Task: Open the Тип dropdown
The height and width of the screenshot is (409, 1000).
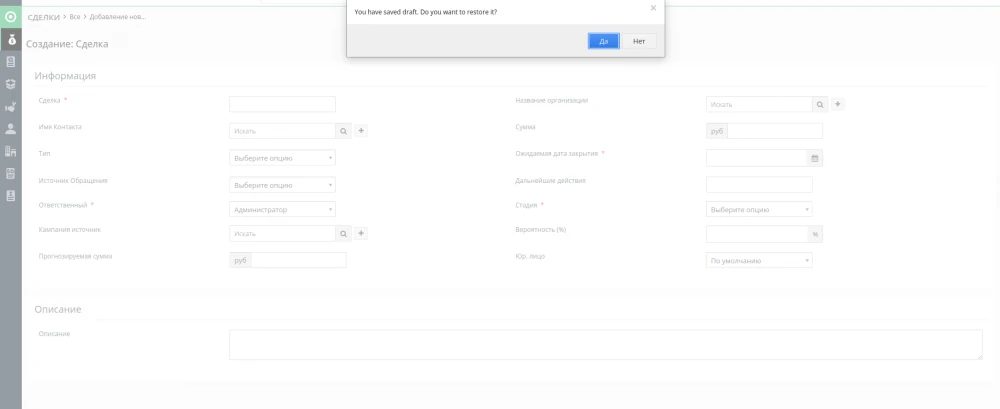Action: [x=283, y=158]
